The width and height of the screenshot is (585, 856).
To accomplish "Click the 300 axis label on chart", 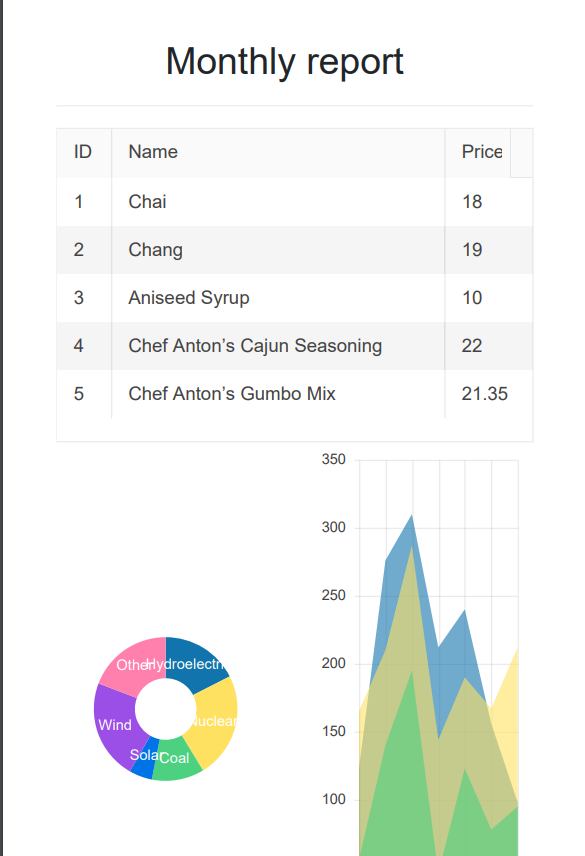I will coord(333,527).
